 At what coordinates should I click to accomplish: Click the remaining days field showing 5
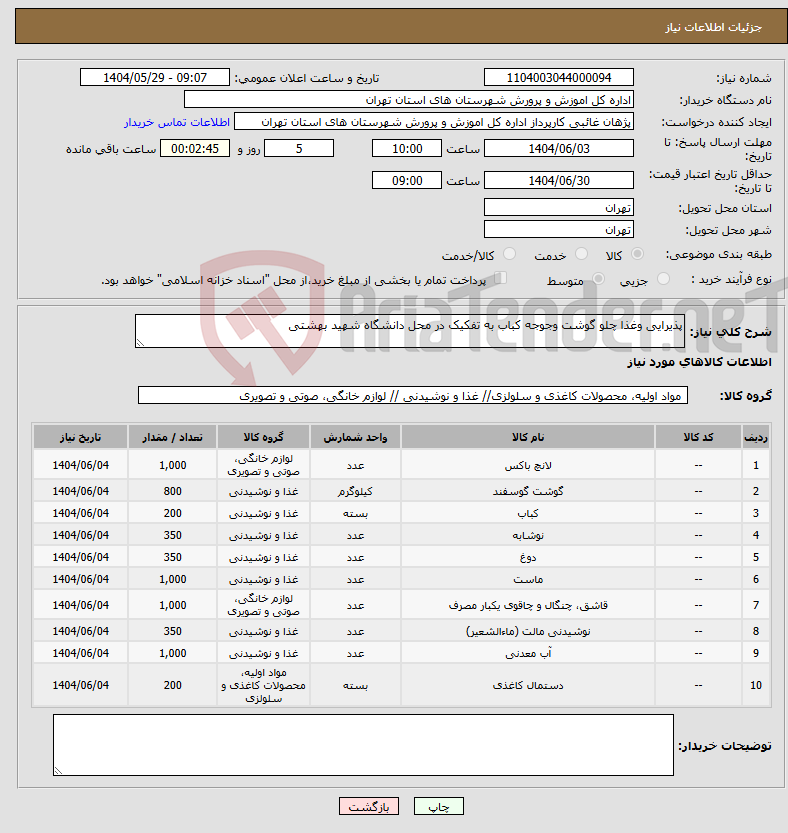[299, 148]
